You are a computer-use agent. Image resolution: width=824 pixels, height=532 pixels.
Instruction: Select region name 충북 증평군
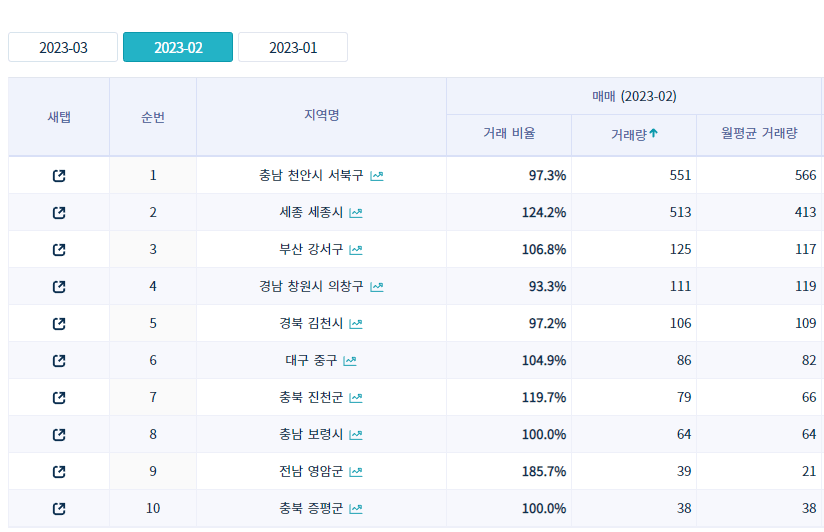coord(311,508)
